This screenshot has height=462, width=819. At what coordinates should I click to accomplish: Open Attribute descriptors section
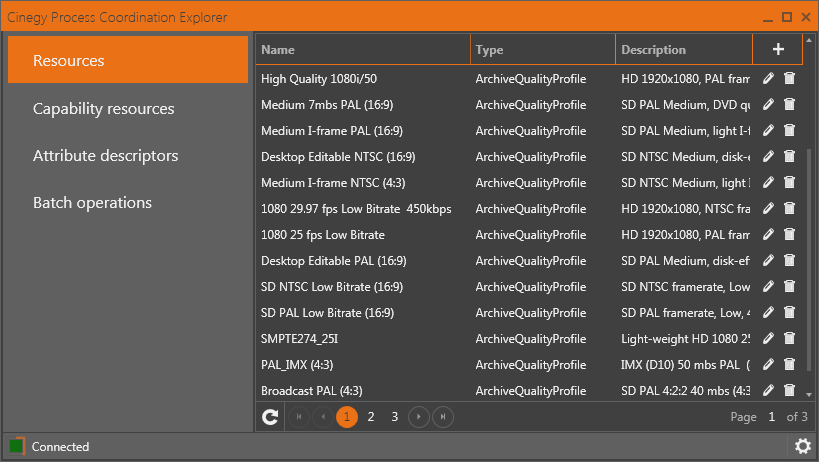pyautogui.click(x=106, y=156)
